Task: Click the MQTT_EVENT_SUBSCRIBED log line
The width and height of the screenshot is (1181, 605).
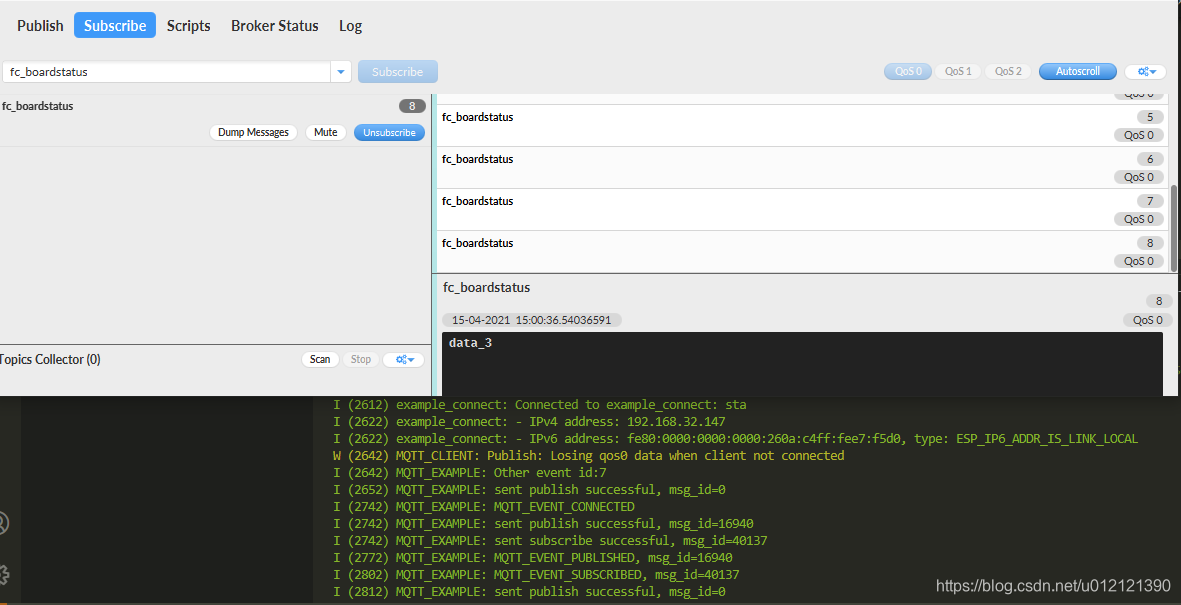Action: point(536,574)
